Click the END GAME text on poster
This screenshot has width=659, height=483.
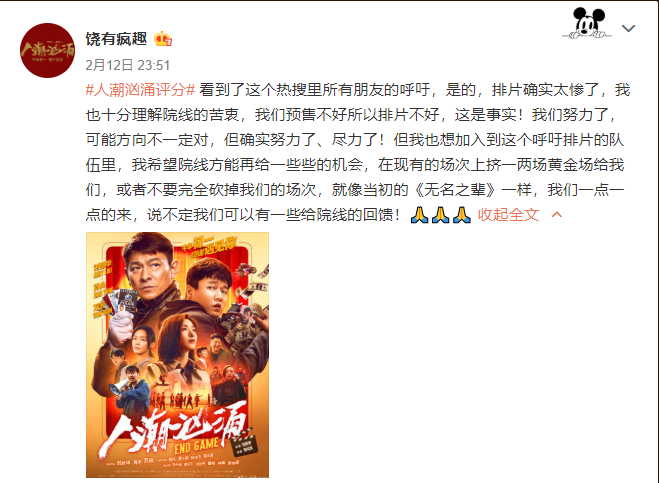click(x=196, y=446)
